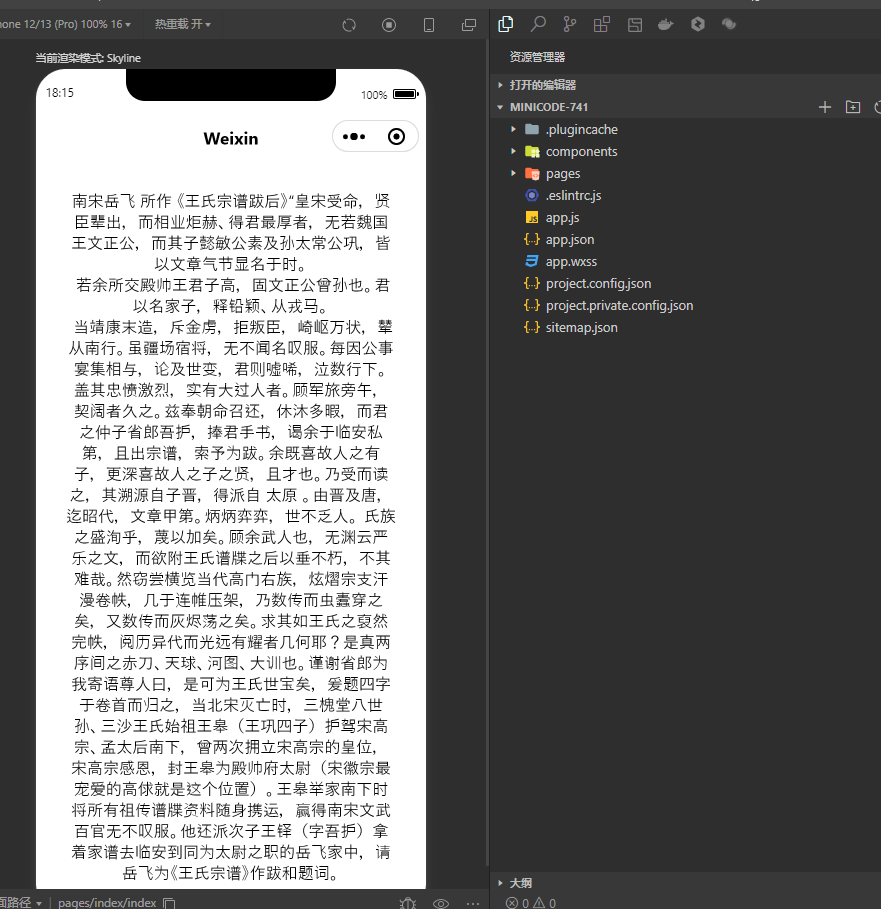Open the sitemap.json file
The height and width of the screenshot is (909, 881).
point(685,328)
